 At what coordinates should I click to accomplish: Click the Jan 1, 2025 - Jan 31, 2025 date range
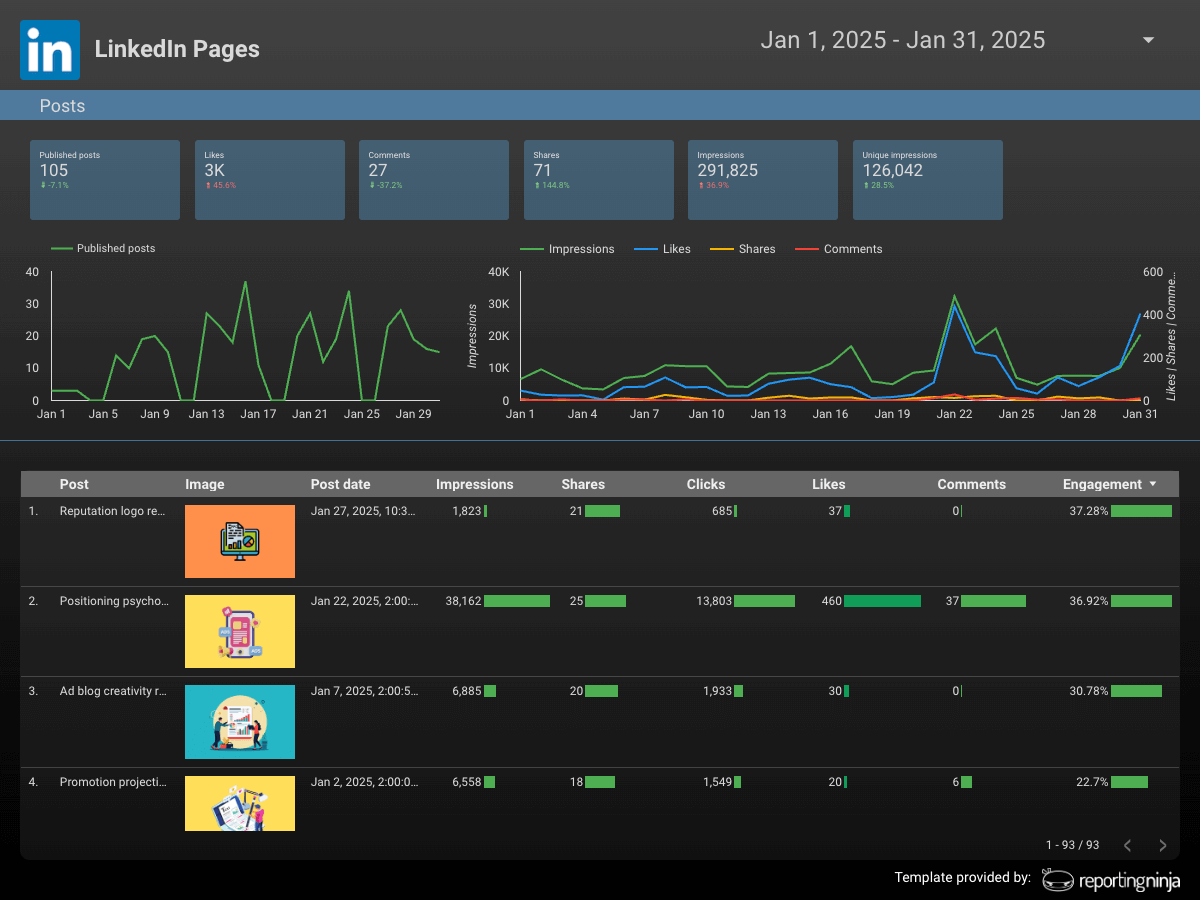pyautogui.click(x=903, y=40)
